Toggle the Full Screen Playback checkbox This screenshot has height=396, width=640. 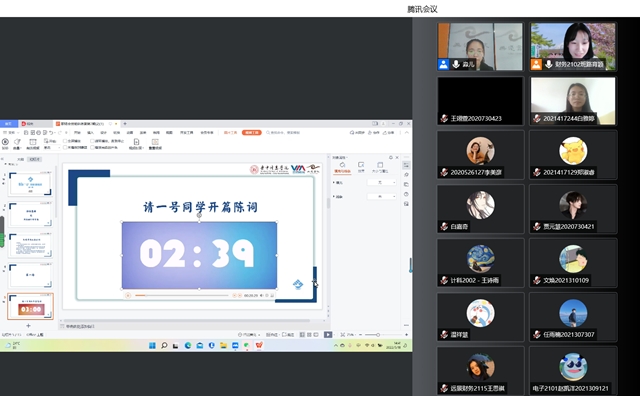(65, 141)
